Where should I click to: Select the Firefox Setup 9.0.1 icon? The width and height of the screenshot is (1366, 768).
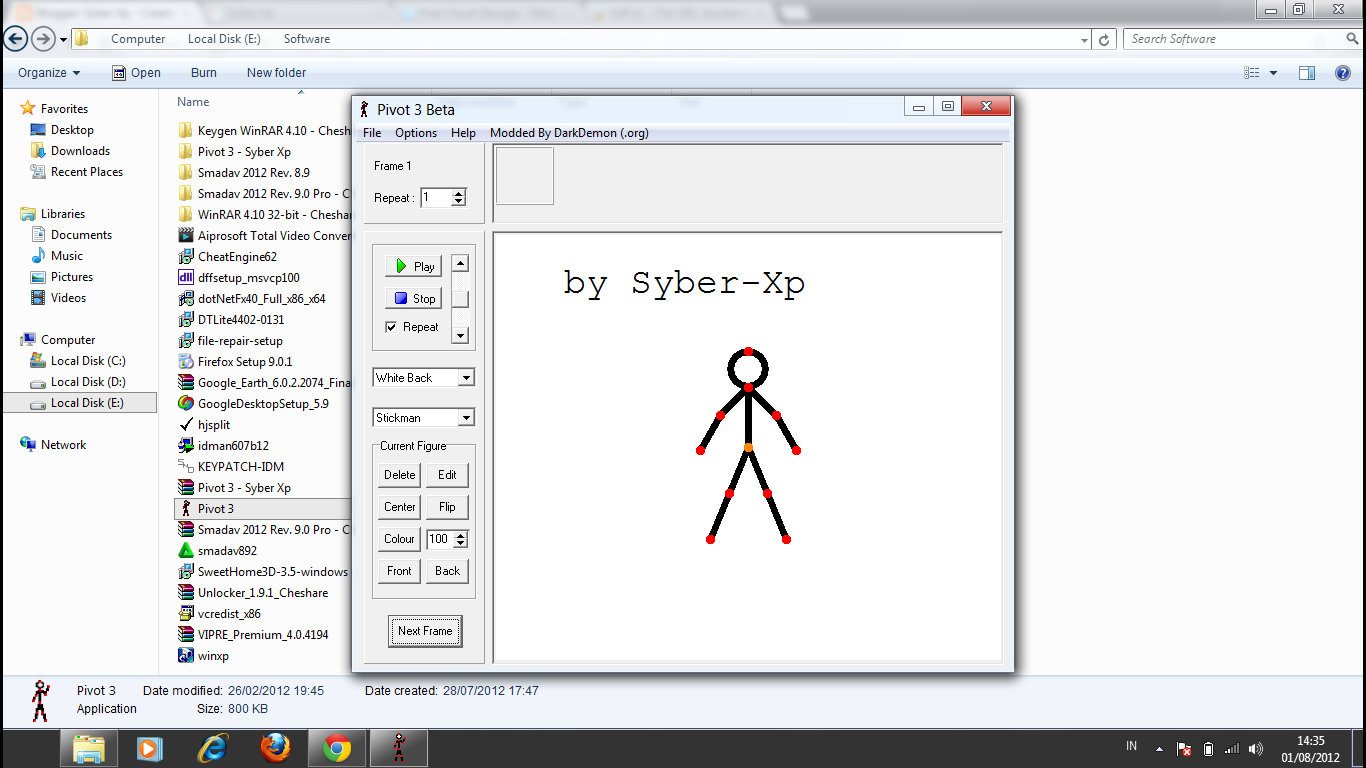click(186, 362)
